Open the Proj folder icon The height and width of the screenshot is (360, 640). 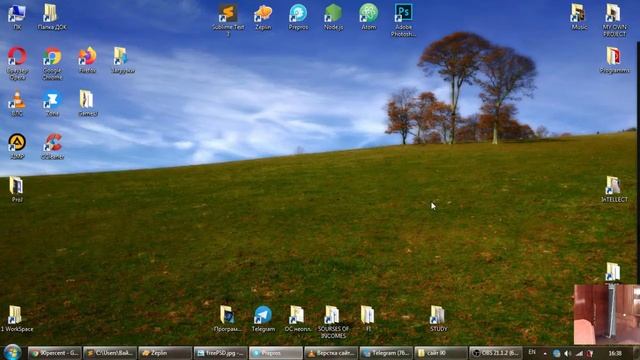(x=17, y=189)
